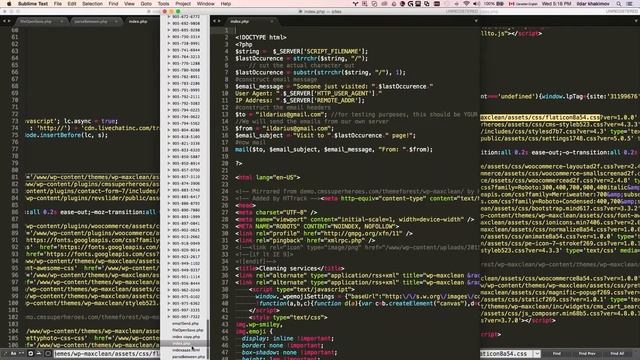Switch to index.php tab in back window
640x360 pixels.
click(140, 21)
